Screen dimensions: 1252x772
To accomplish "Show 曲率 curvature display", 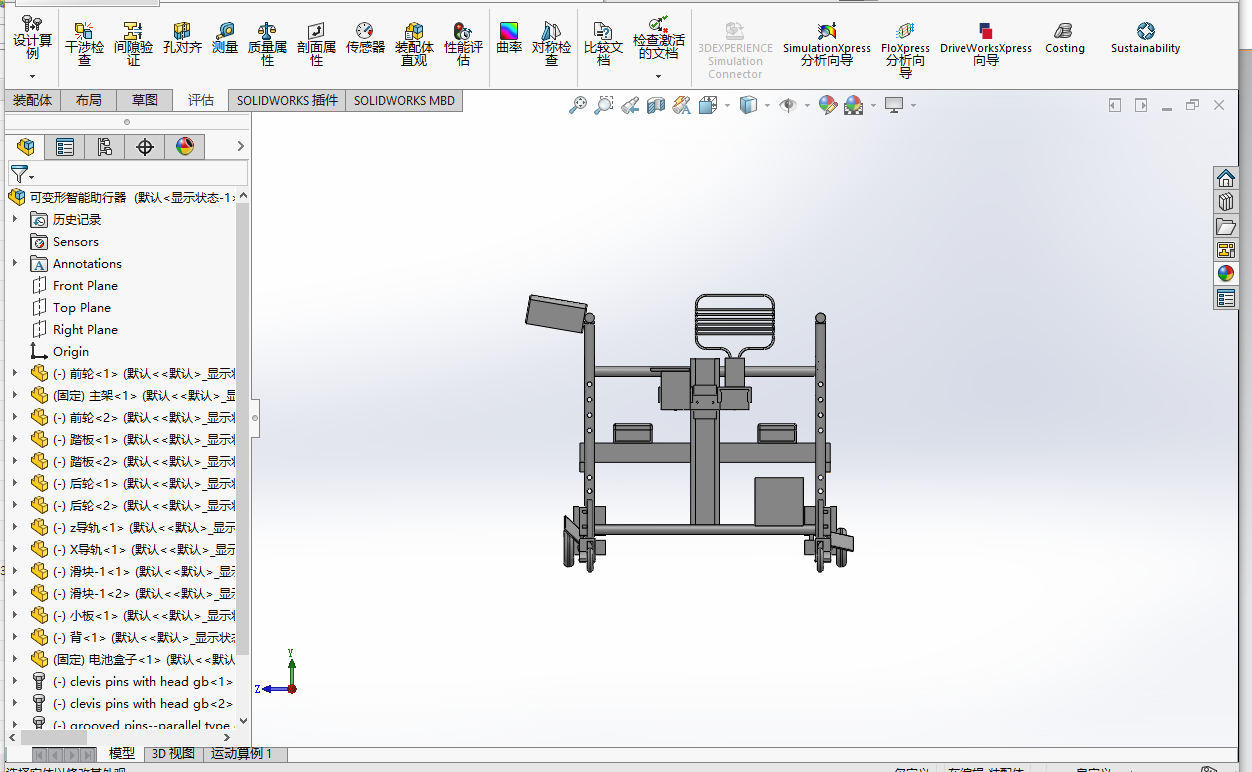I will point(509,39).
